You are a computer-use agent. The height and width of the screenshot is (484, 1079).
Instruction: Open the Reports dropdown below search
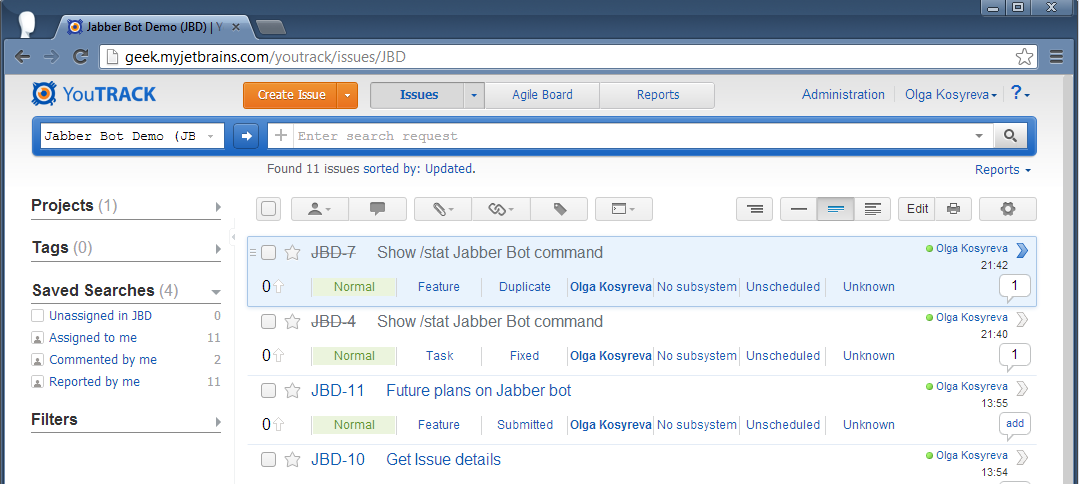1003,169
